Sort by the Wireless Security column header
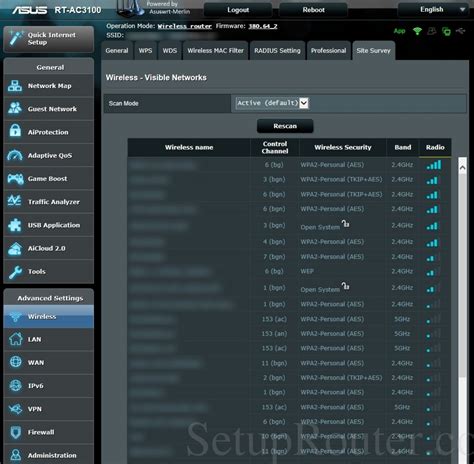474x464 pixels. pyautogui.click(x=343, y=147)
